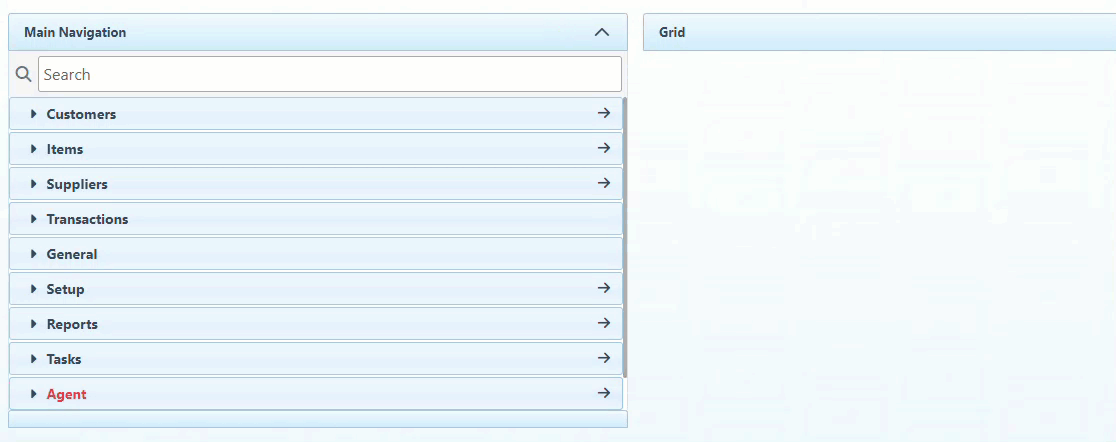The width and height of the screenshot is (1116, 442).
Task: Expand the General section triangle
Action: pyautogui.click(x=34, y=254)
